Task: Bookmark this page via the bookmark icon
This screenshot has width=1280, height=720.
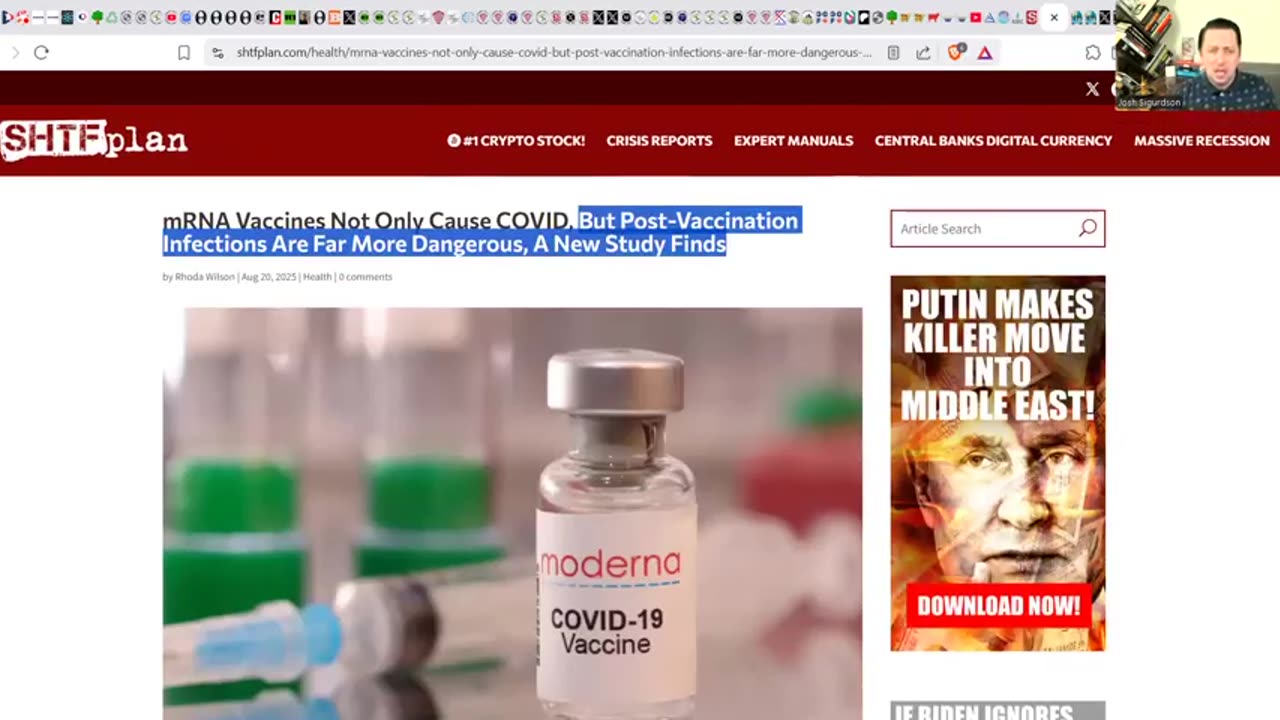Action: [x=184, y=53]
